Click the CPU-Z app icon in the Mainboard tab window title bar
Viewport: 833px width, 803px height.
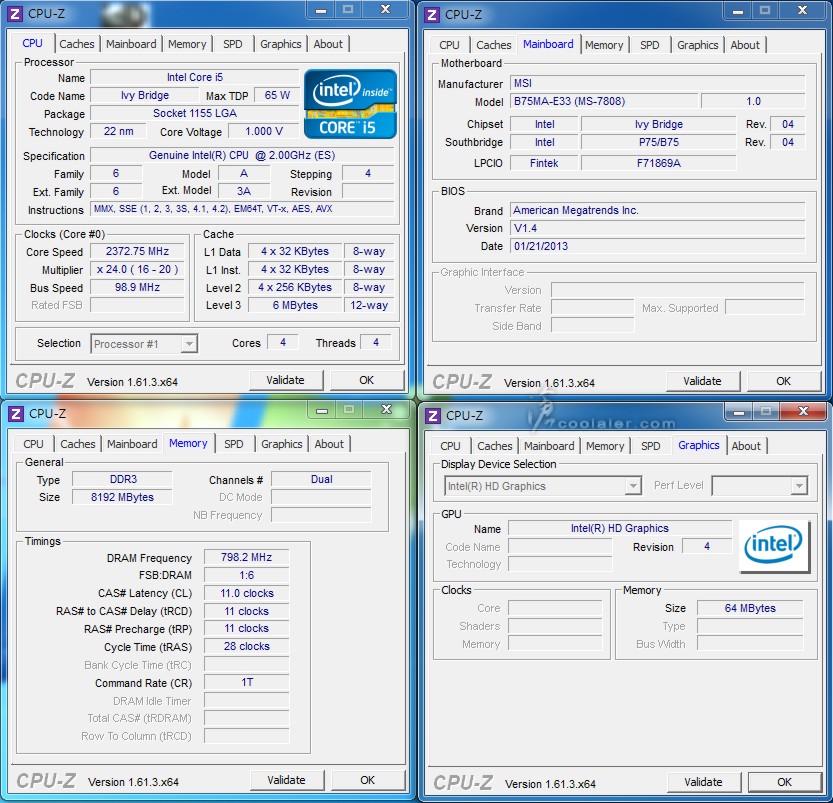[x=432, y=15]
